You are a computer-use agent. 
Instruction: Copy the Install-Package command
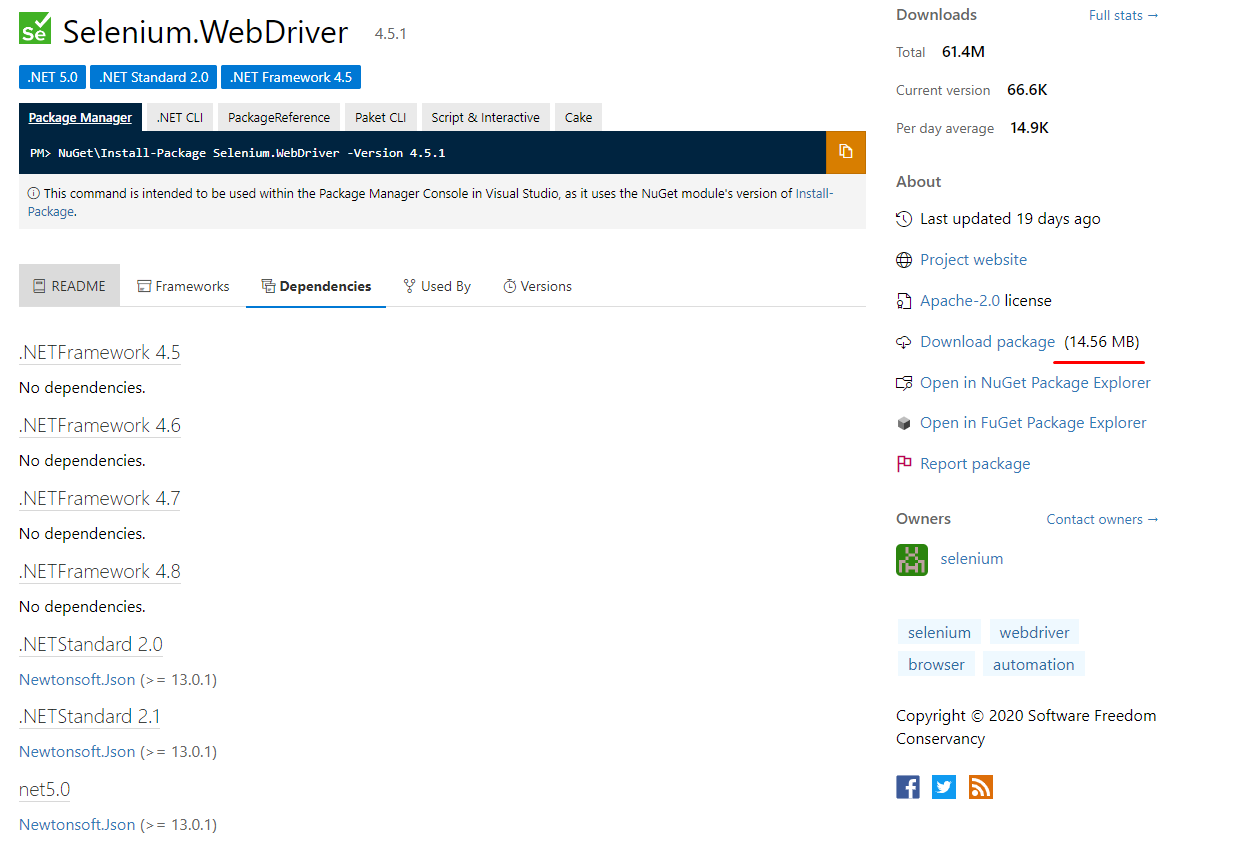click(x=846, y=152)
